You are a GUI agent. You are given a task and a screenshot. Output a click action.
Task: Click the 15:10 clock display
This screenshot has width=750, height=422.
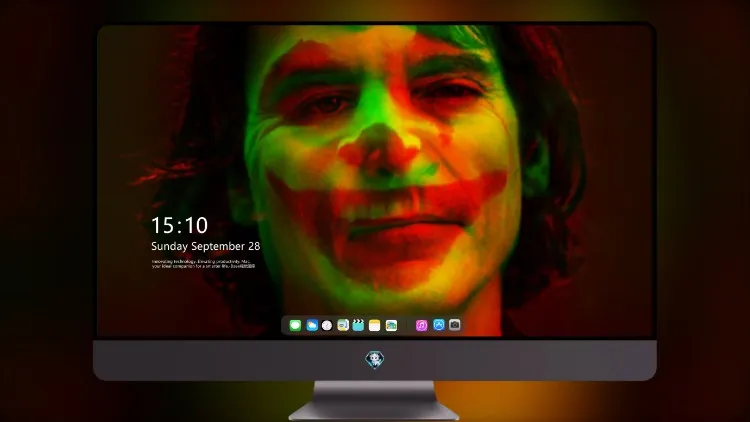coord(179,225)
